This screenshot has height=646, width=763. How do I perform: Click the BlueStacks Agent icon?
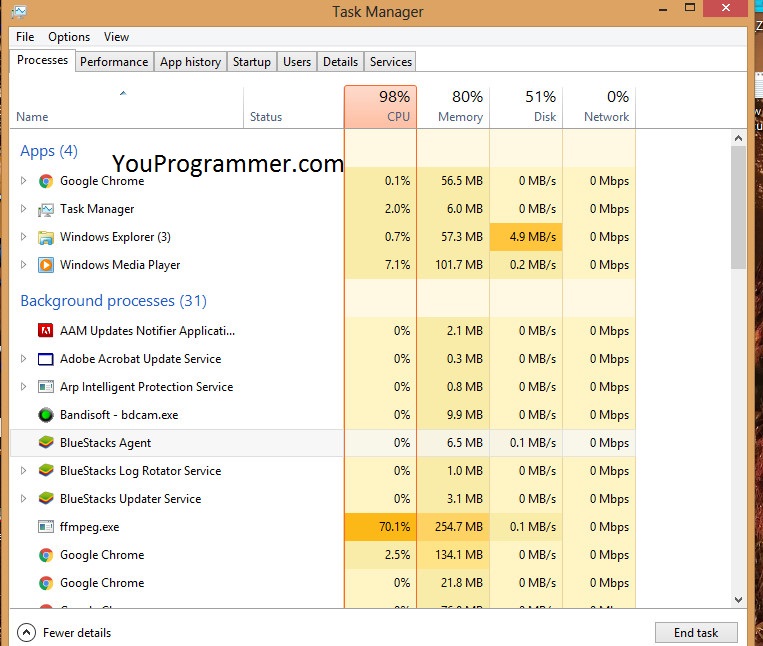(x=46, y=443)
